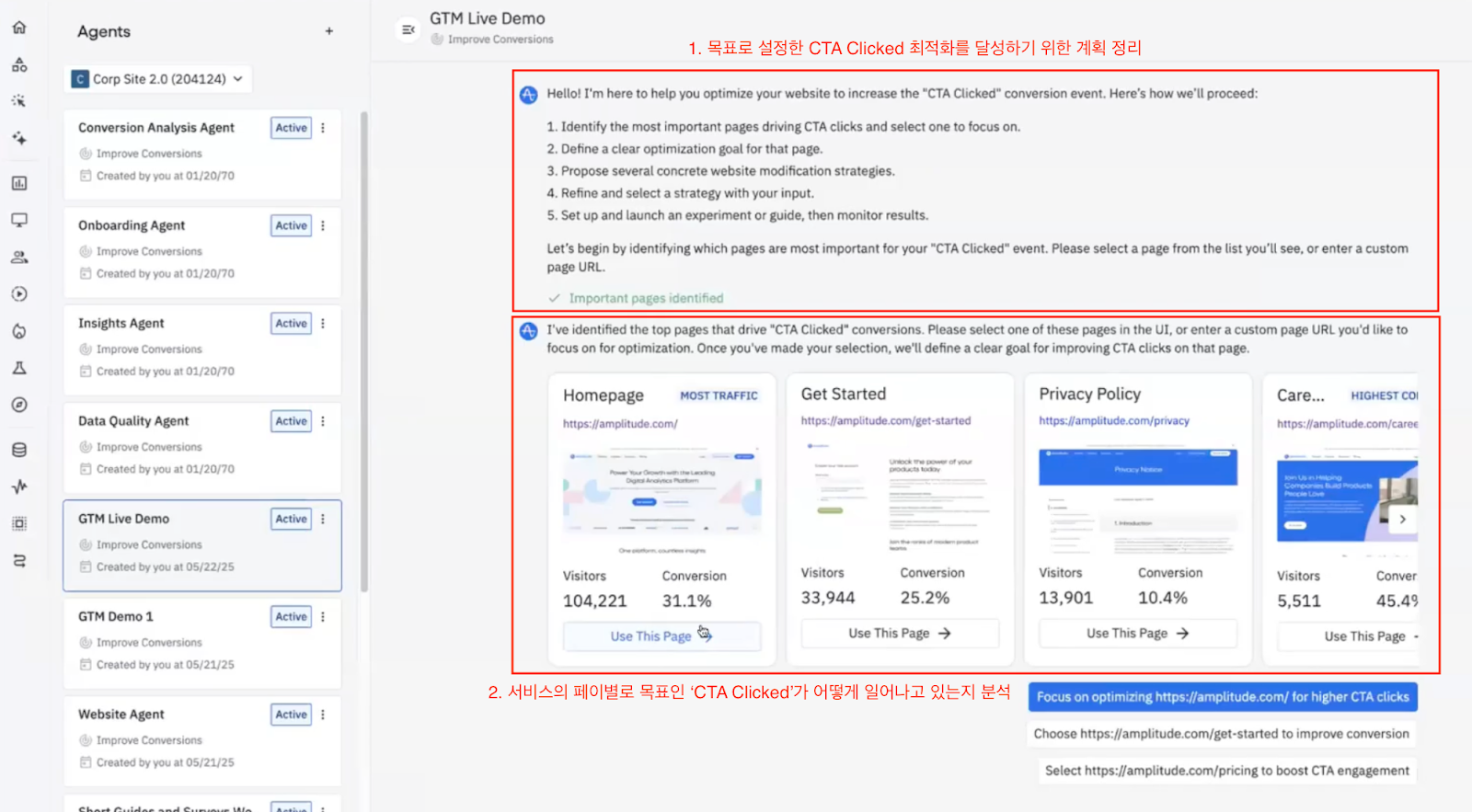Open Website Agent card options menu

[323, 715]
